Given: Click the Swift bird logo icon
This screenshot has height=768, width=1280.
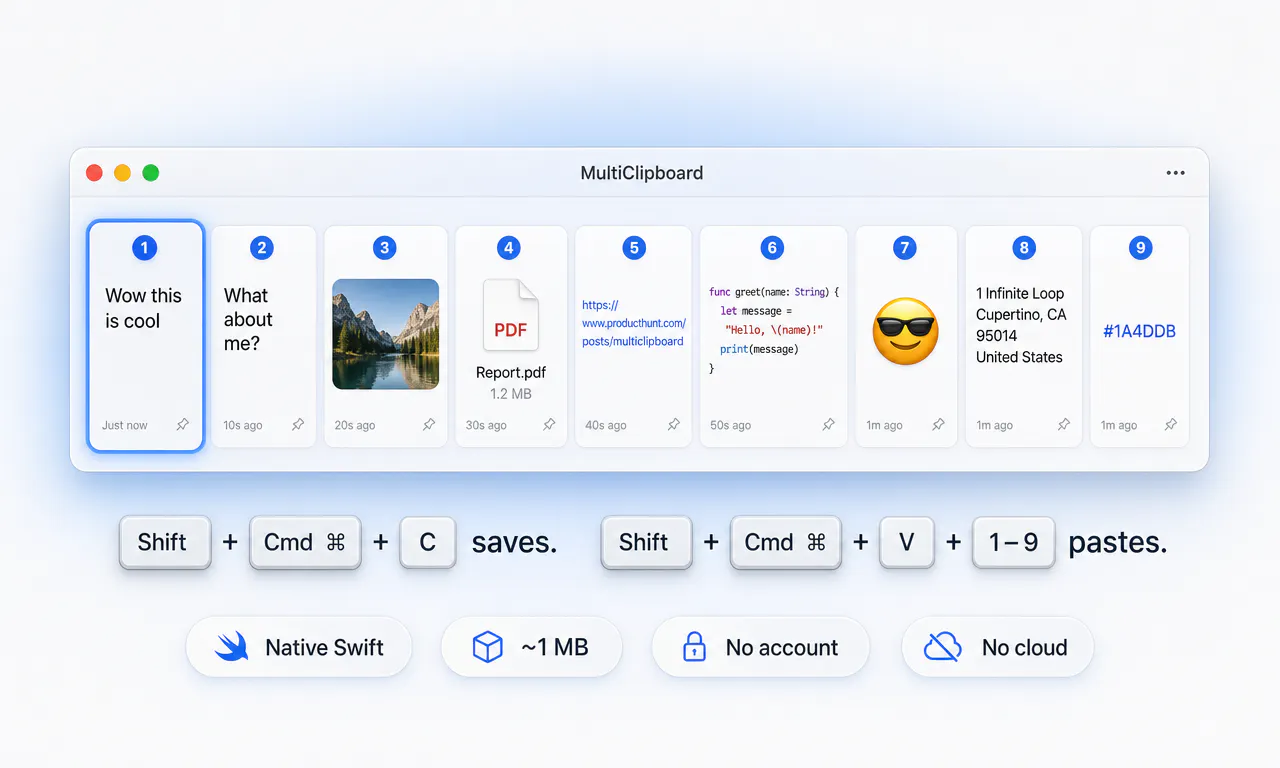Looking at the screenshot, I should [231, 647].
